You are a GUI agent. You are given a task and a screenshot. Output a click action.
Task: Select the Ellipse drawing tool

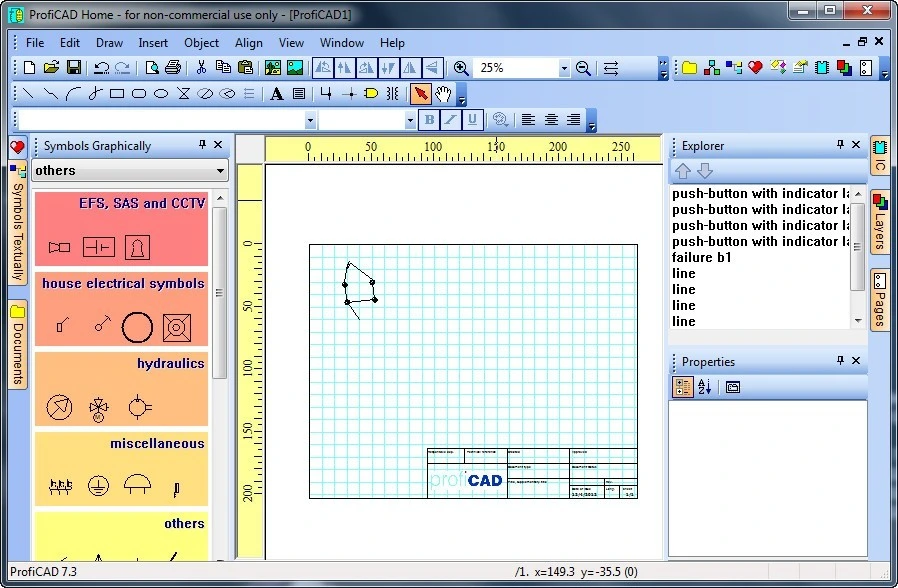point(161,93)
